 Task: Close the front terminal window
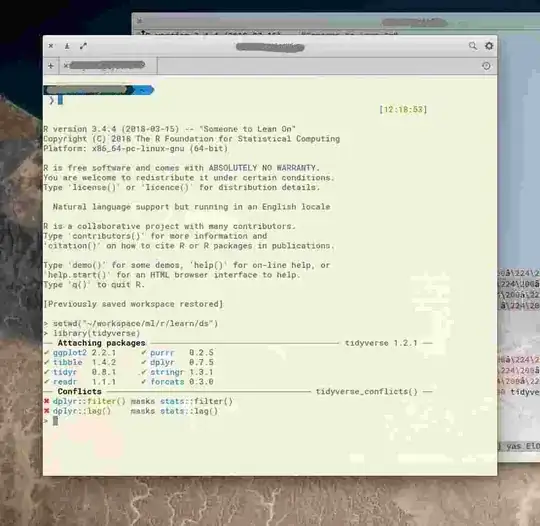pyautogui.click(x=51, y=46)
